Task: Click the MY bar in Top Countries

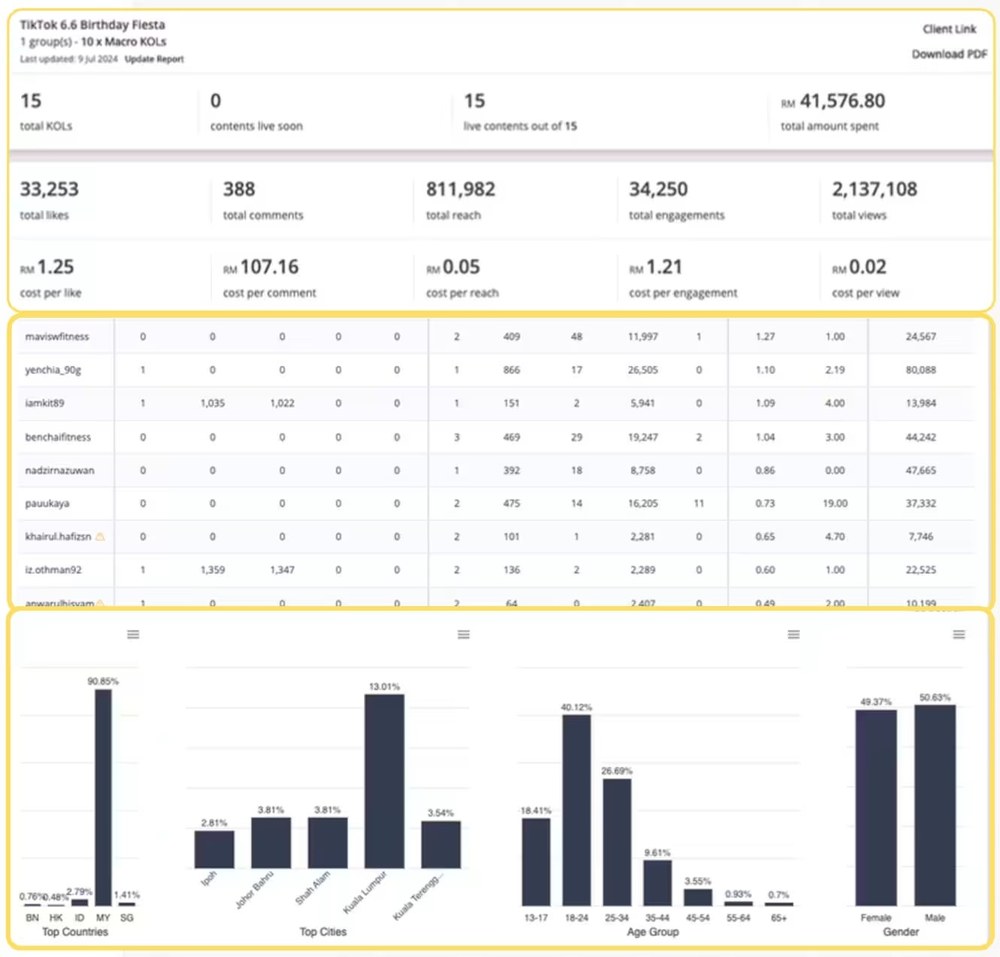Action: [103, 797]
